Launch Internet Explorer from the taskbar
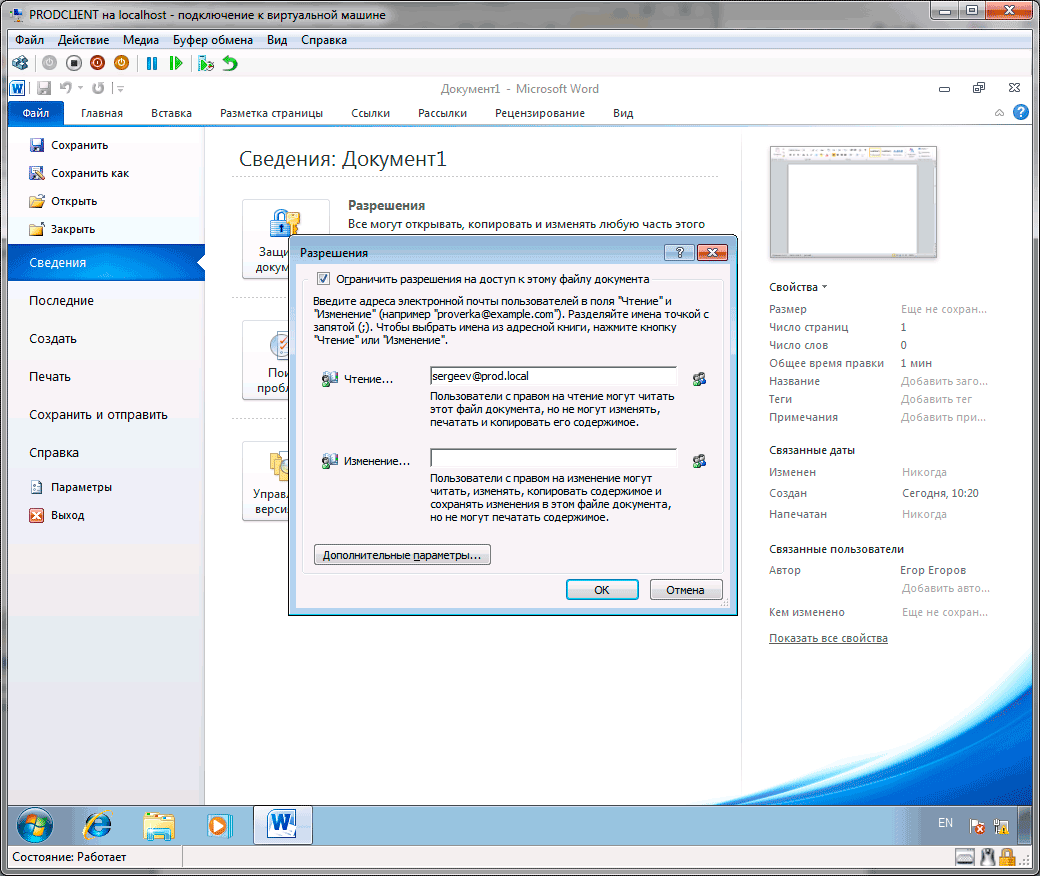Image resolution: width=1040 pixels, height=876 pixels. [x=98, y=826]
